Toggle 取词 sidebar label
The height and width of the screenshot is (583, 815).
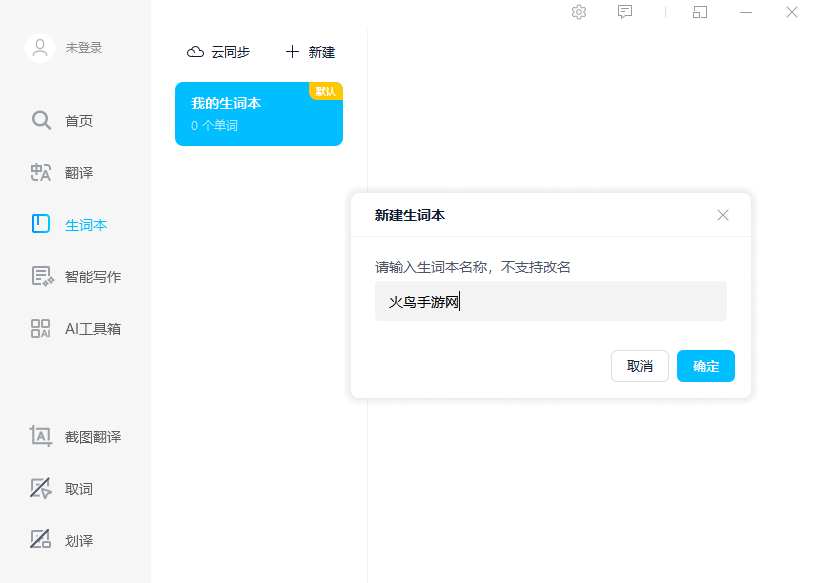tap(79, 489)
